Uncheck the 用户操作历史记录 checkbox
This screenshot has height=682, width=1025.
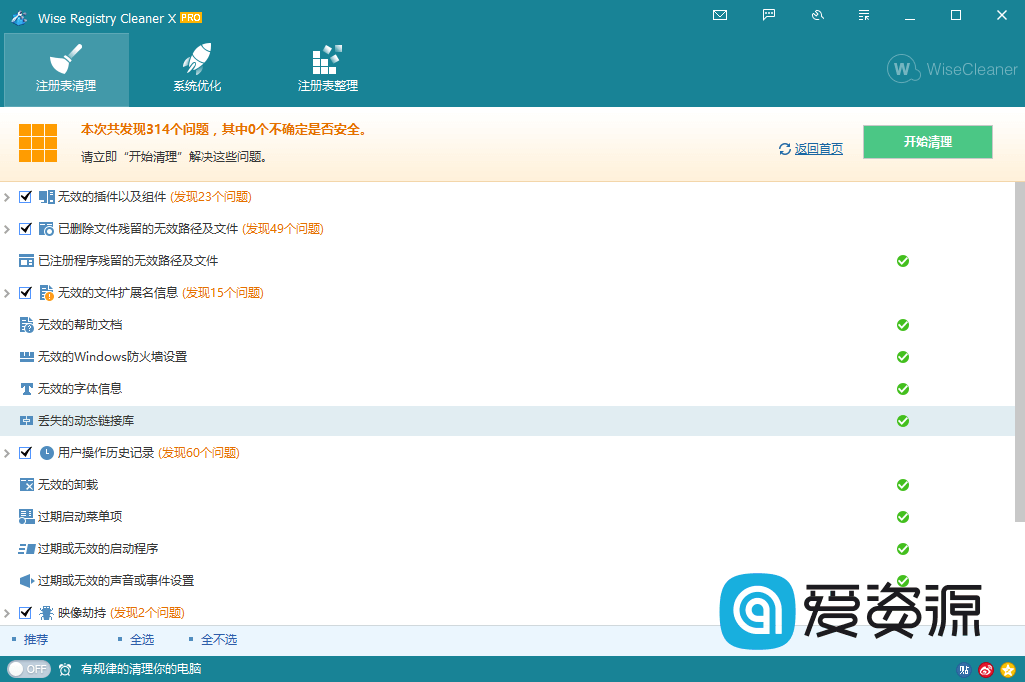[x=25, y=452]
